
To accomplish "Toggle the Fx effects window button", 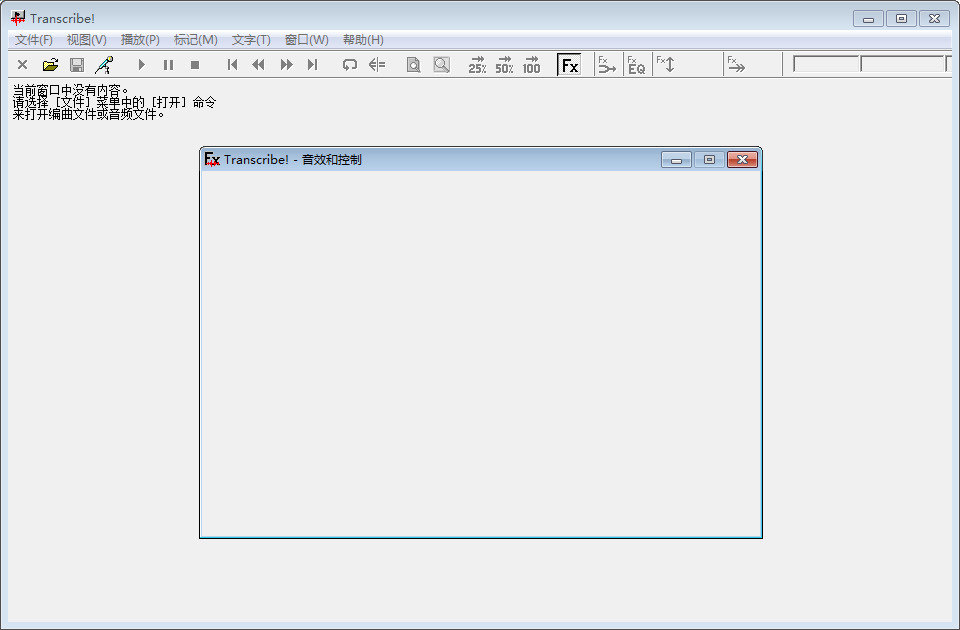I will 569,65.
